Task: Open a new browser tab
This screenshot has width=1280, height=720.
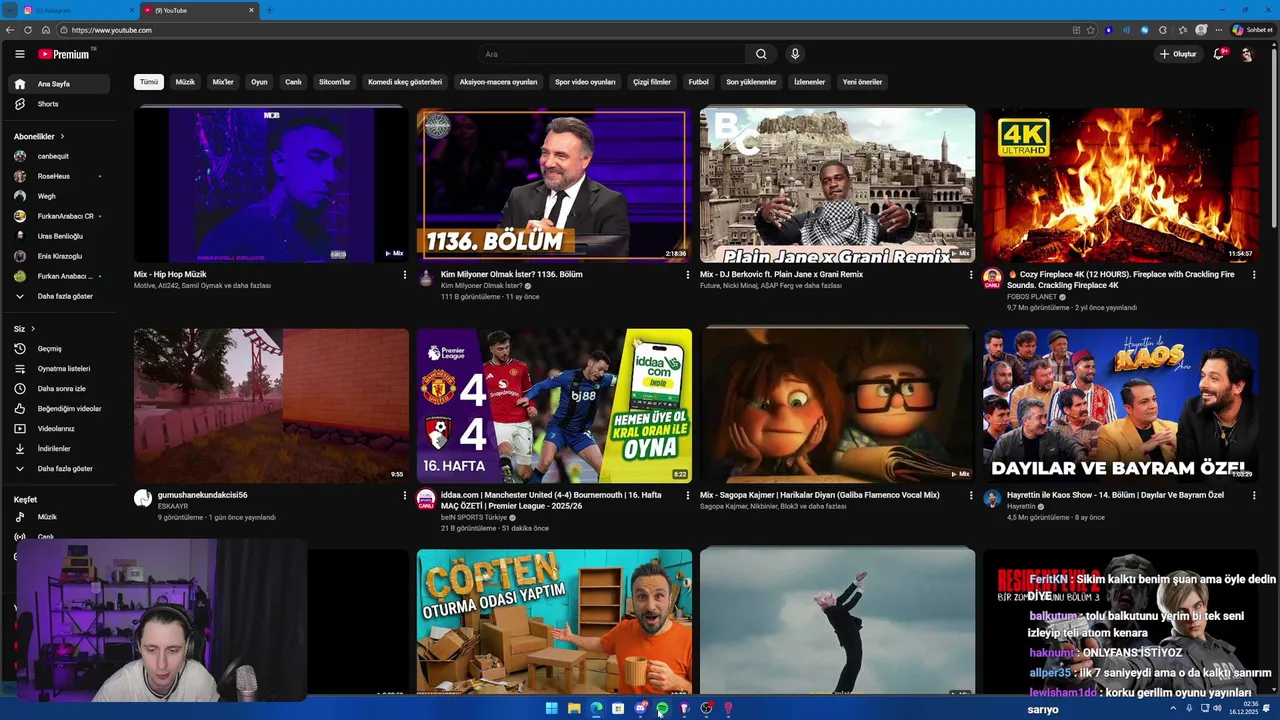Action: click(x=269, y=10)
